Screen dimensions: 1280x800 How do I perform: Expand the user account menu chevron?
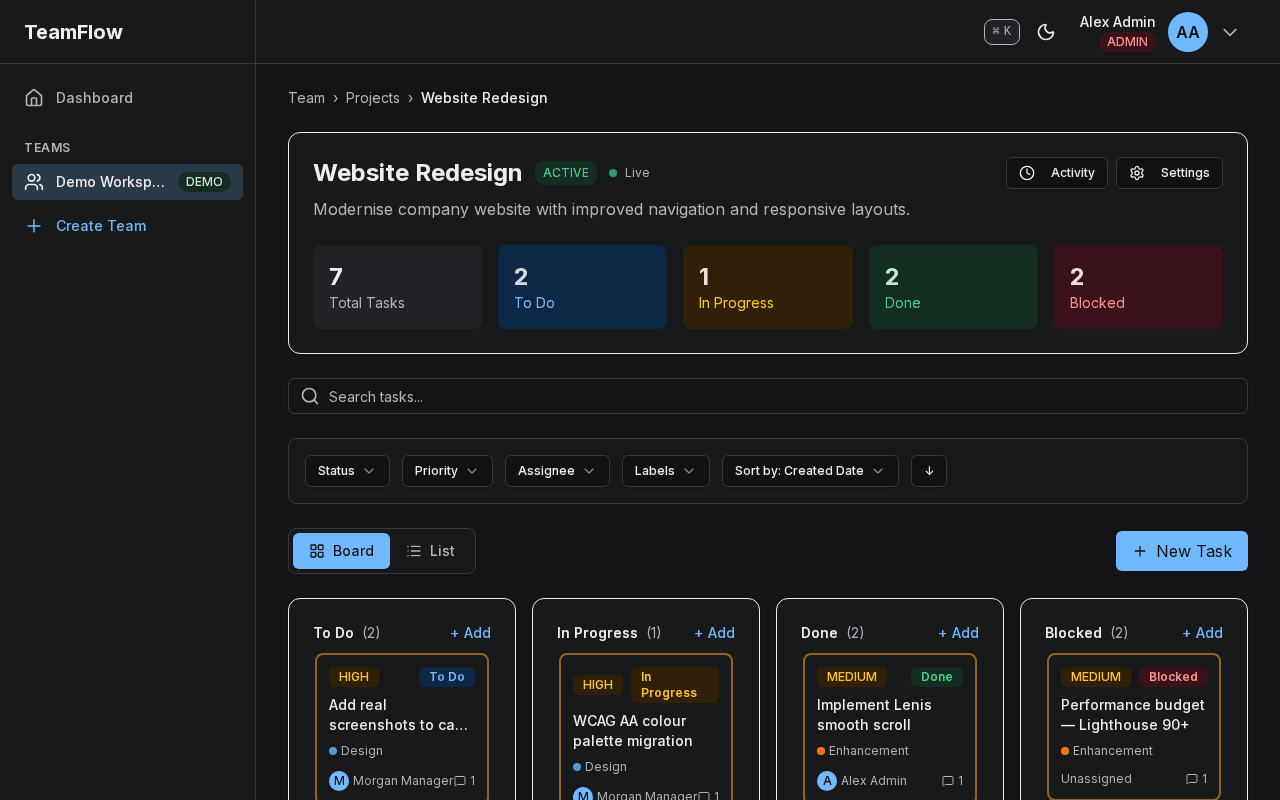(1230, 32)
